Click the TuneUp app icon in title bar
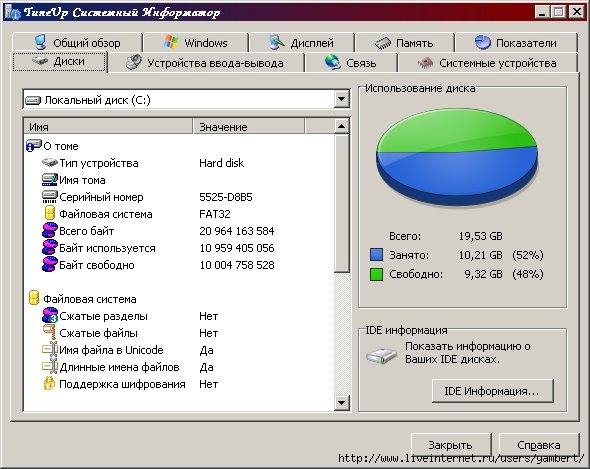This screenshot has height=469, width=590. 12,12
